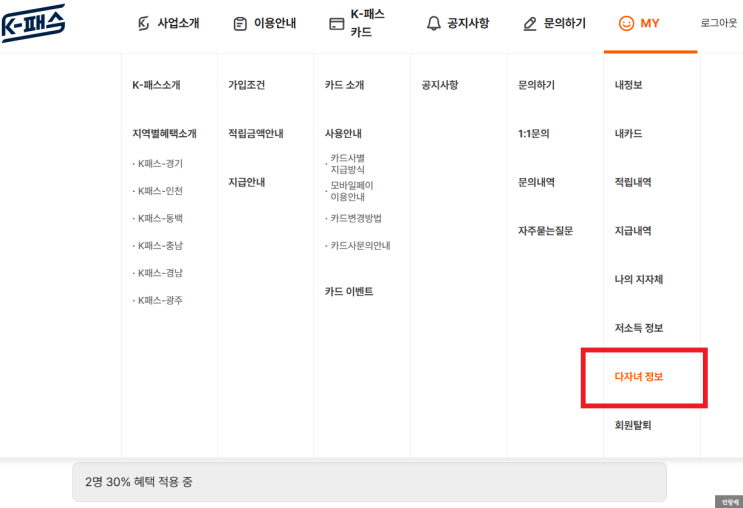This screenshot has width=743, height=508.
Task: Open 회원탈퇴 under MY
Action: coord(633,425)
